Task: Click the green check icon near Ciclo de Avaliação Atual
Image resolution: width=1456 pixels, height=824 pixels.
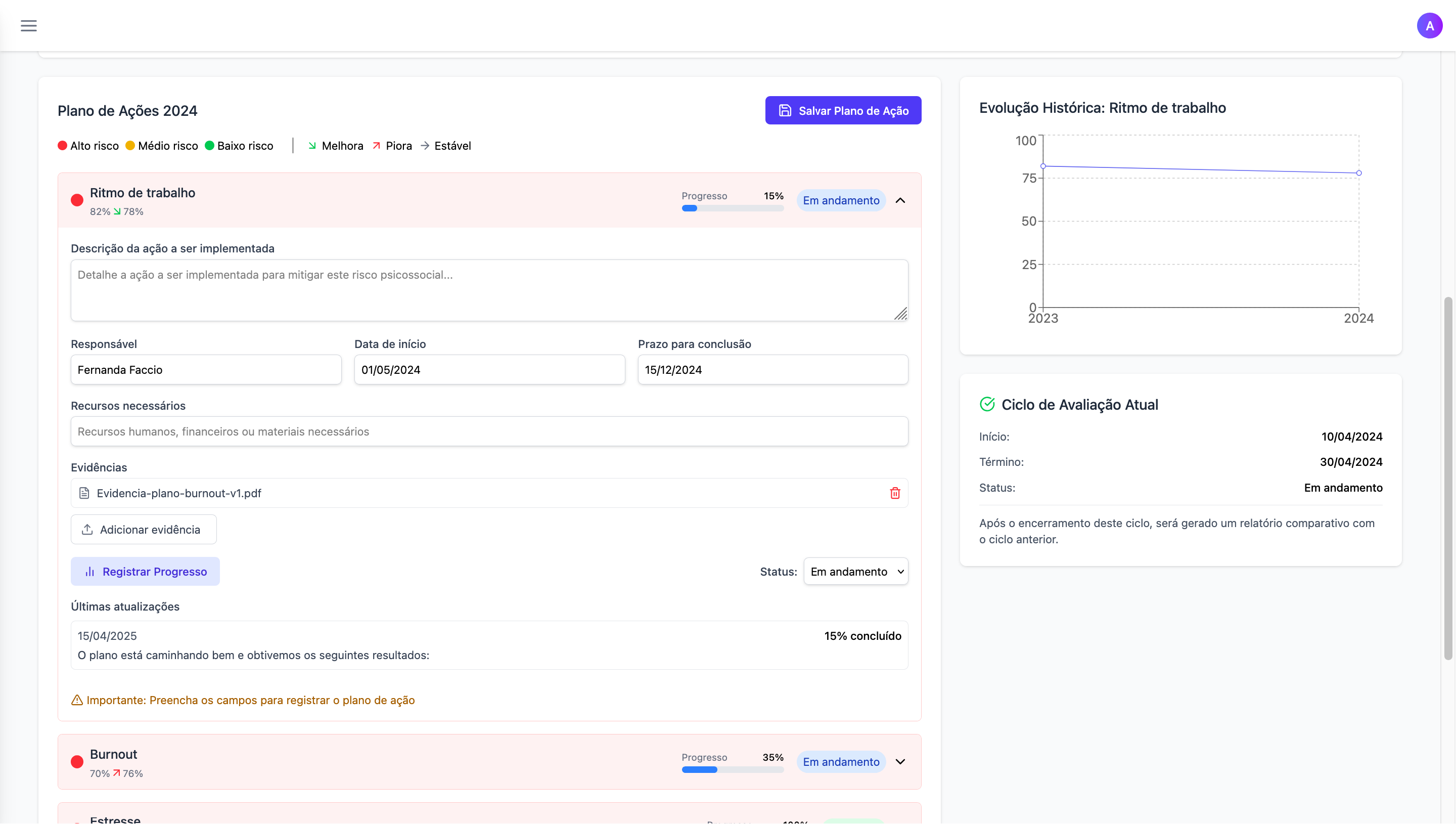Action: [x=987, y=404]
